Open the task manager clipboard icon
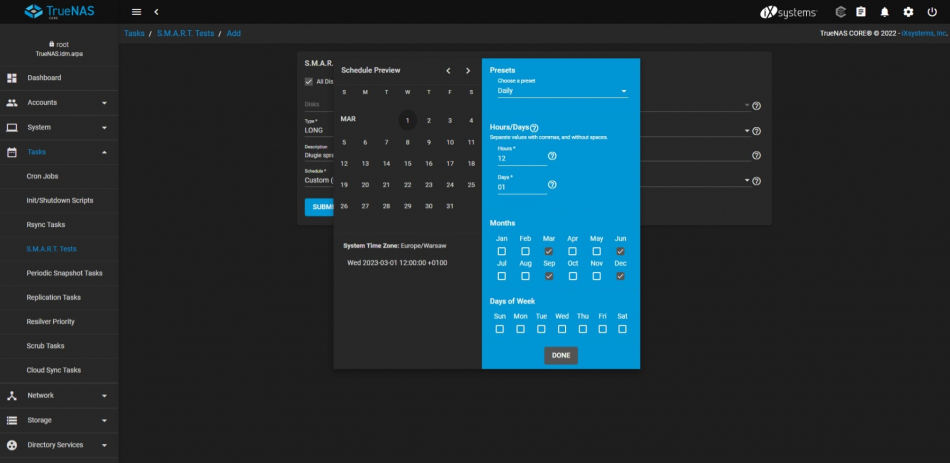Screen dimensions: 950x463 [x=861, y=12]
